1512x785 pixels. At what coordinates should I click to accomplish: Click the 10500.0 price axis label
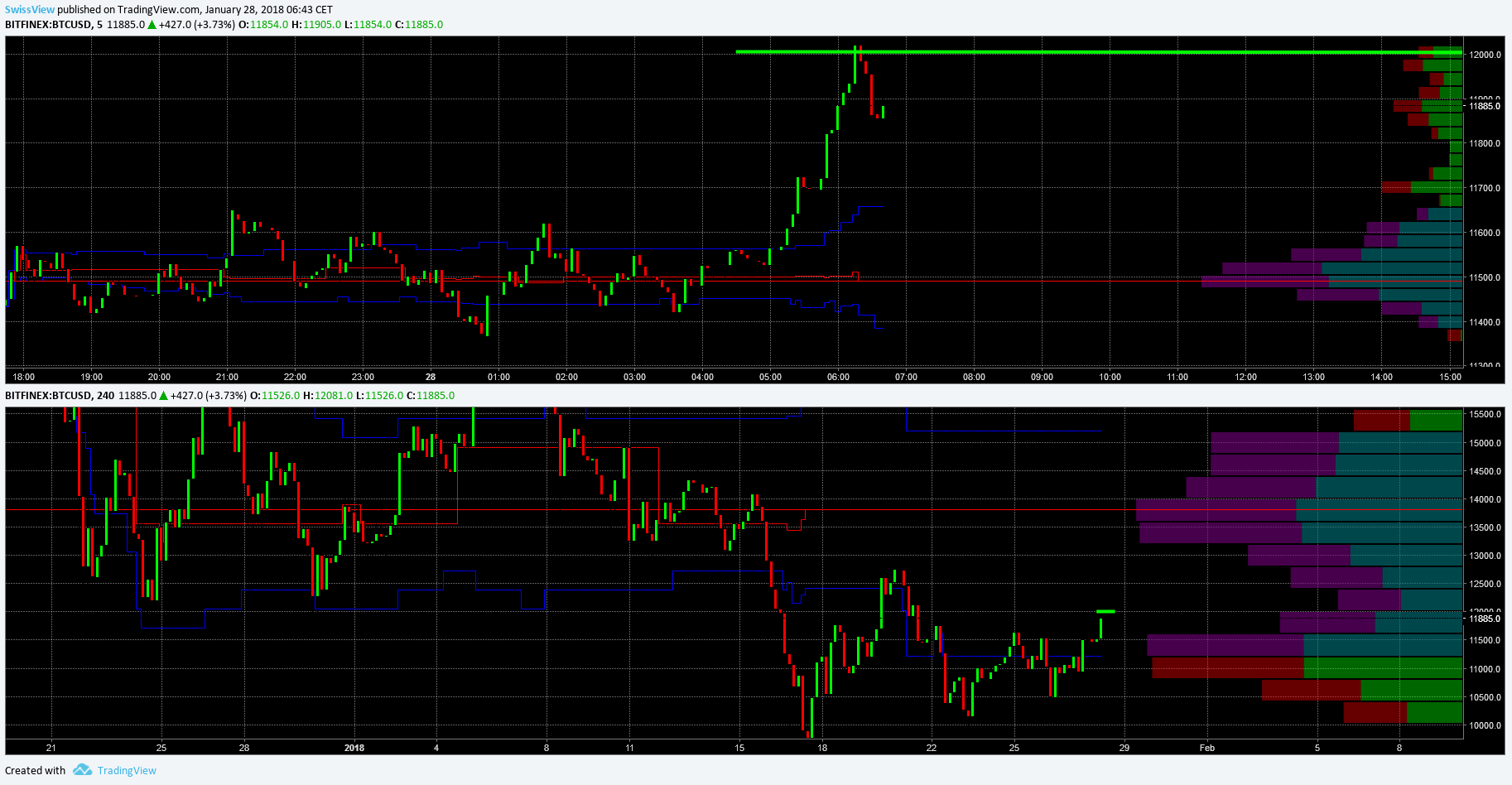coord(1485,697)
